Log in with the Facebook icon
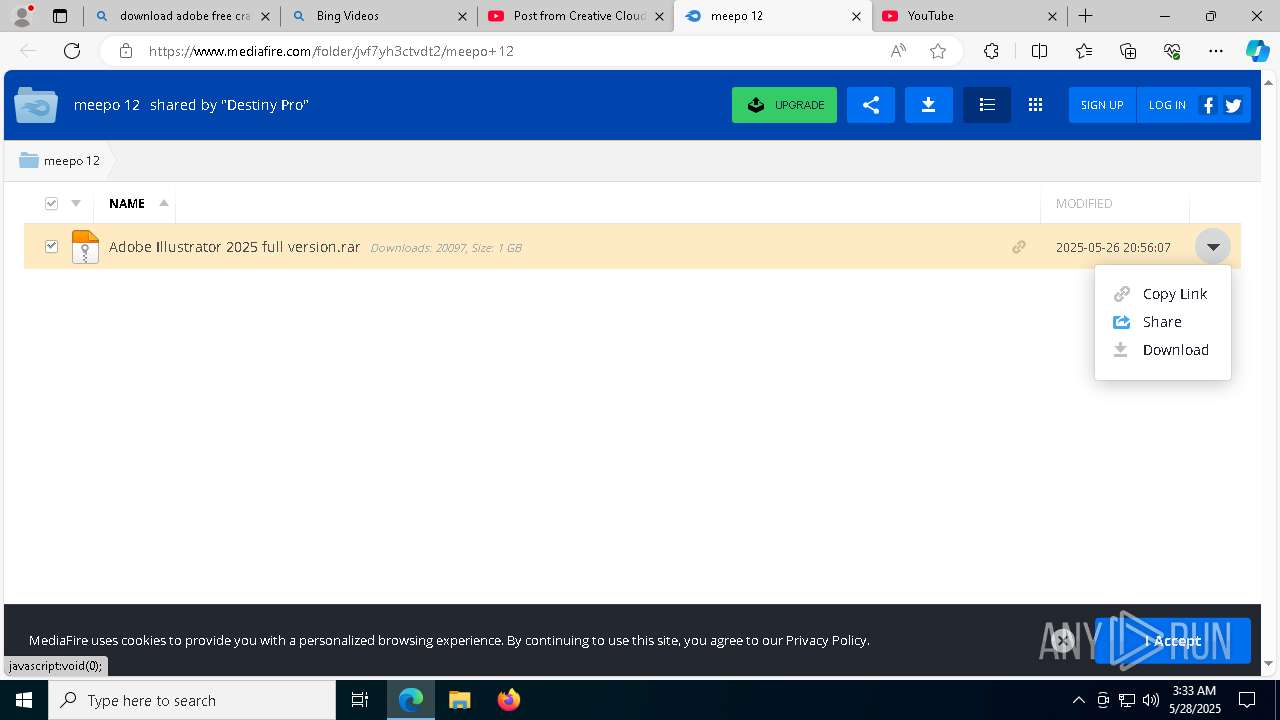The height and width of the screenshot is (720, 1280). point(1208,105)
